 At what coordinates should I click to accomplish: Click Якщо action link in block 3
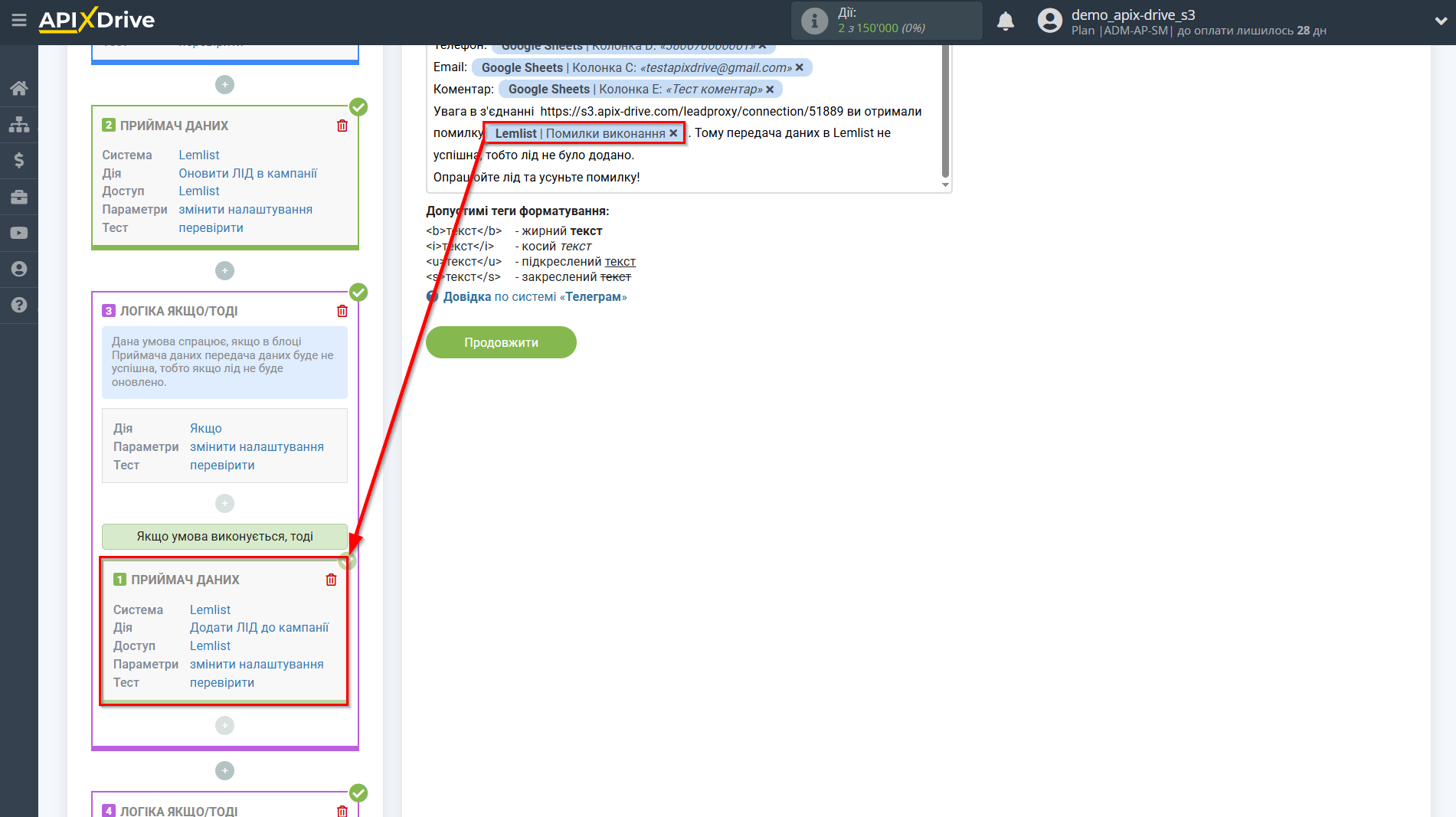click(206, 428)
